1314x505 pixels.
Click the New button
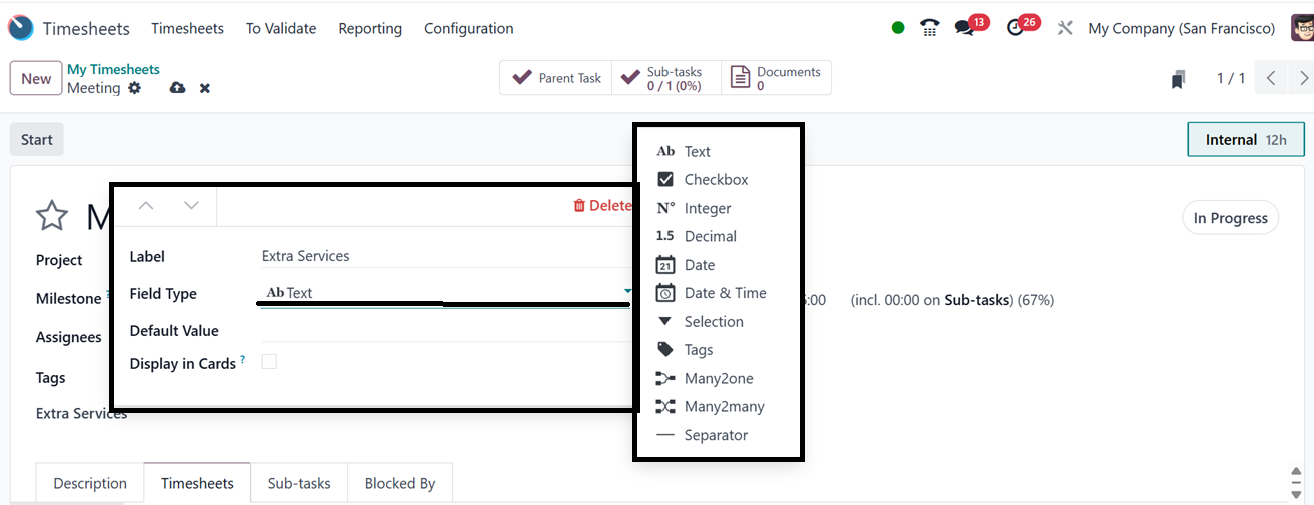tap(36, 79)
